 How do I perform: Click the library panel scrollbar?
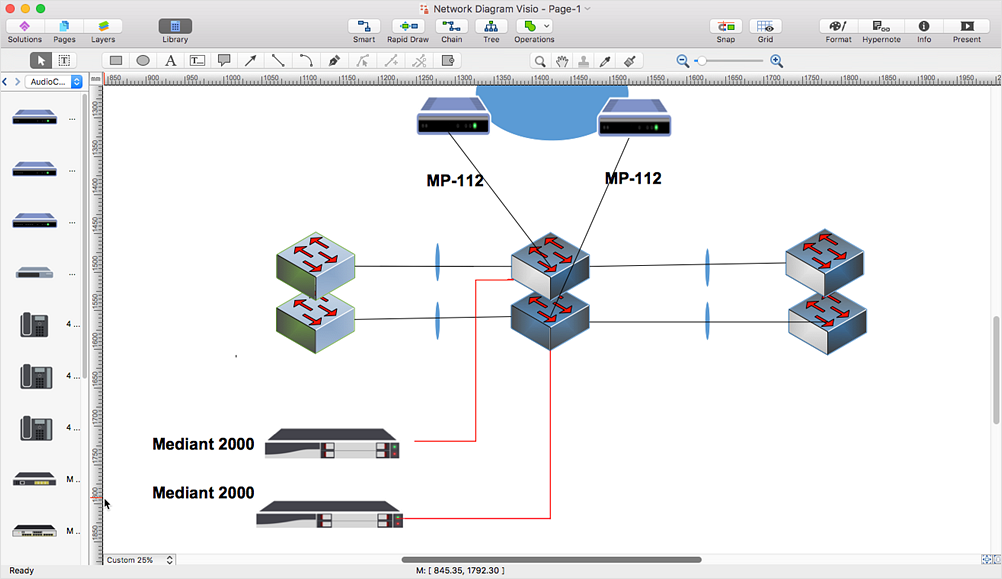click(85, 236)
